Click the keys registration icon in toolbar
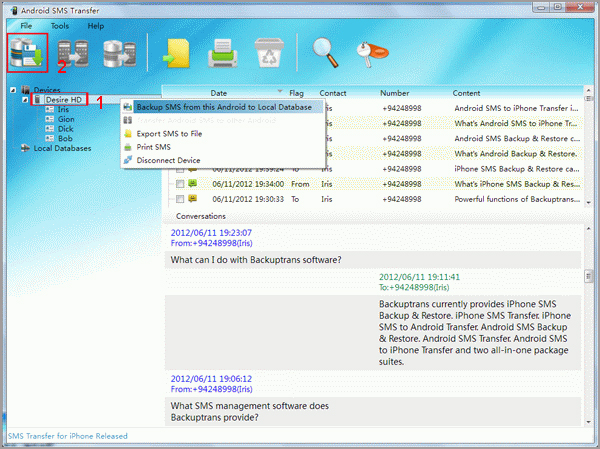The image size is (600, 449). point(372,54)
